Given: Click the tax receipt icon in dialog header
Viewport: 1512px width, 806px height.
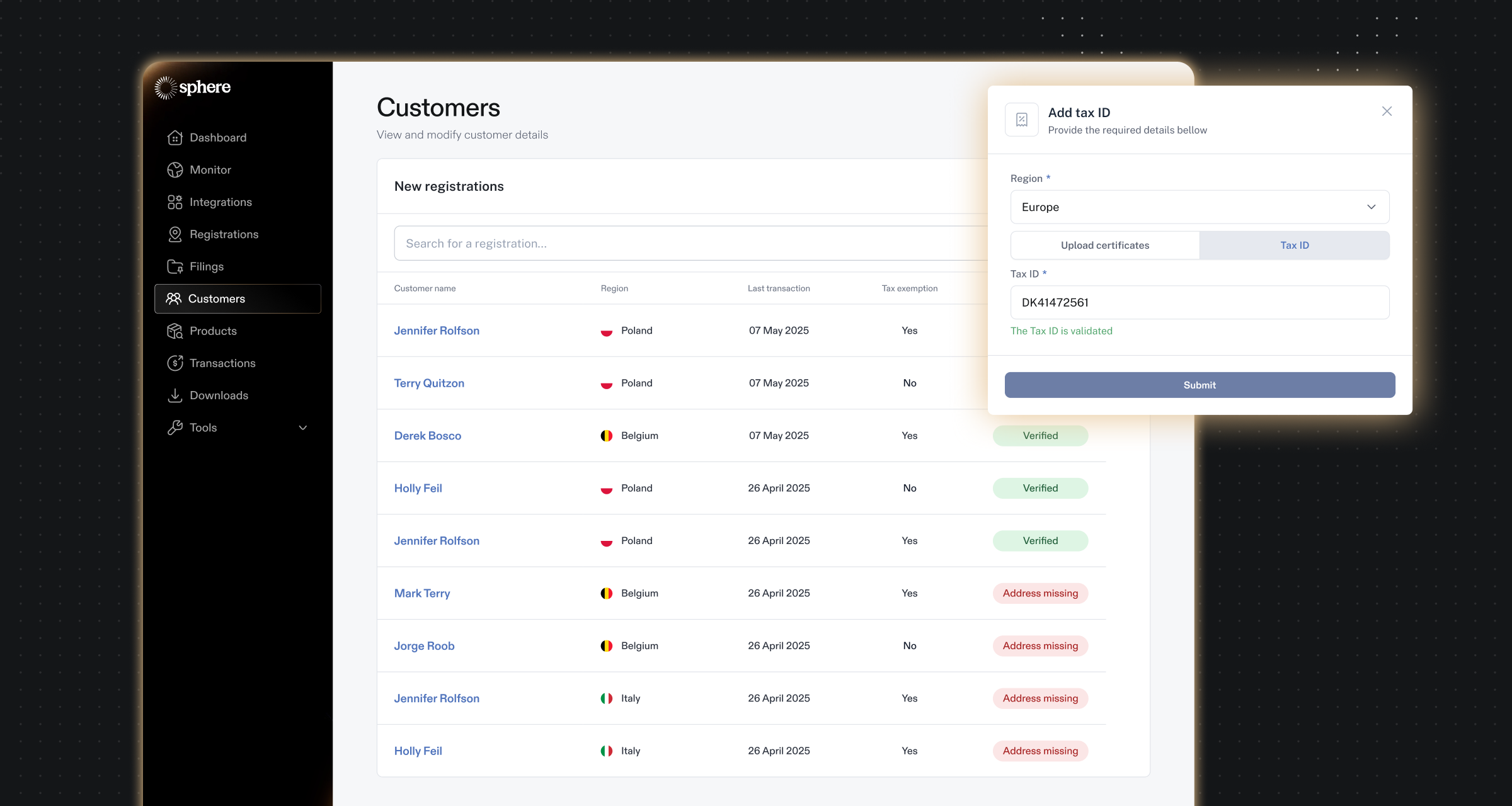Looking at the screenshot, I should 1021,120.
